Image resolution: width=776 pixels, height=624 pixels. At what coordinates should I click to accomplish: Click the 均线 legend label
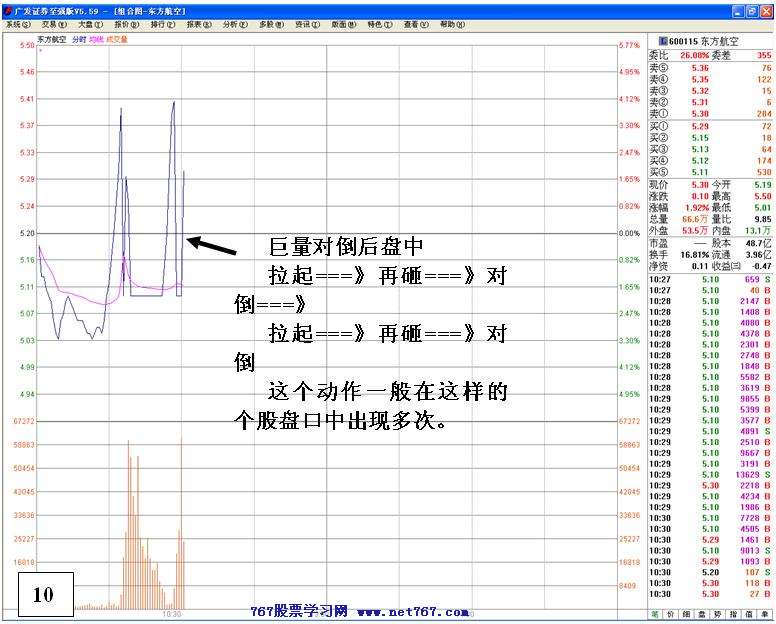[96, 40]
